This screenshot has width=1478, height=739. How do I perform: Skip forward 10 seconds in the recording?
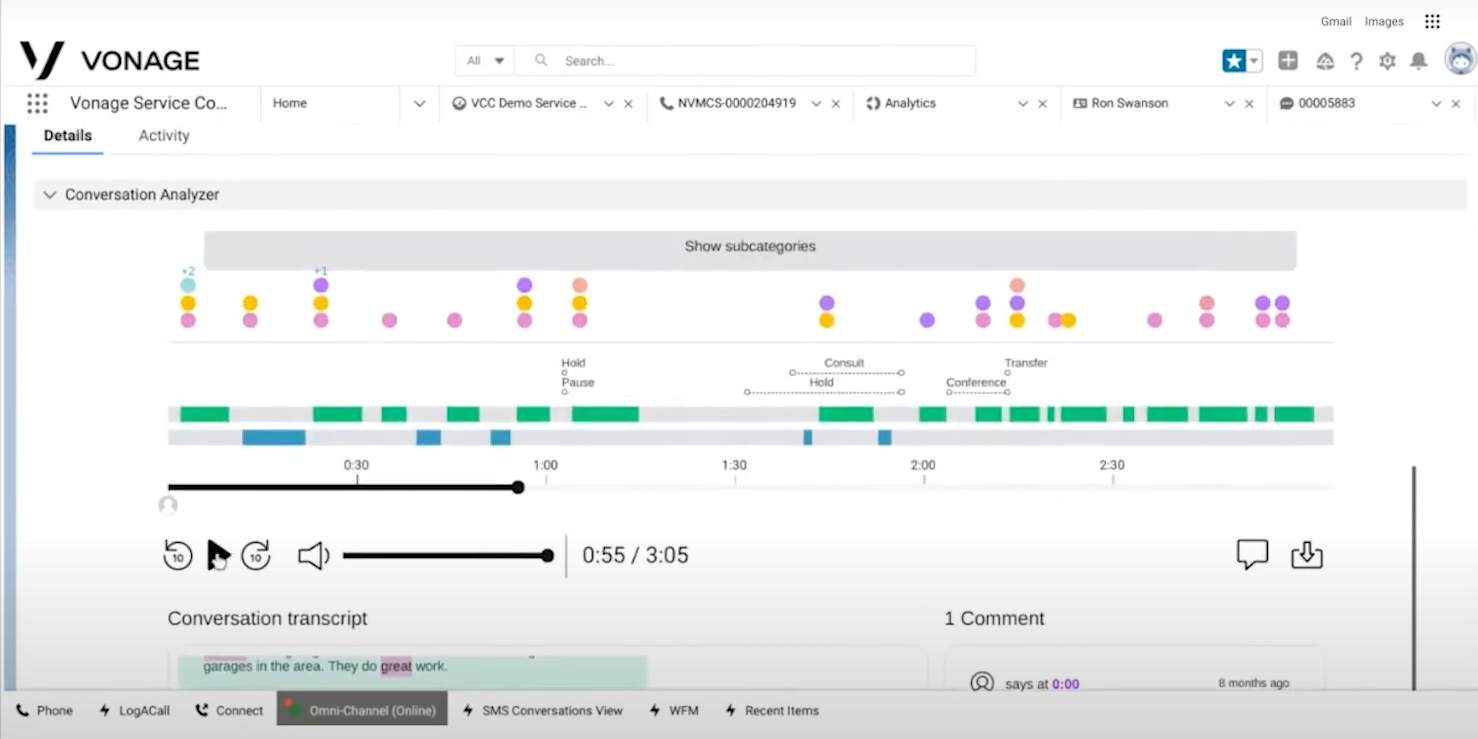click(256, 555)
